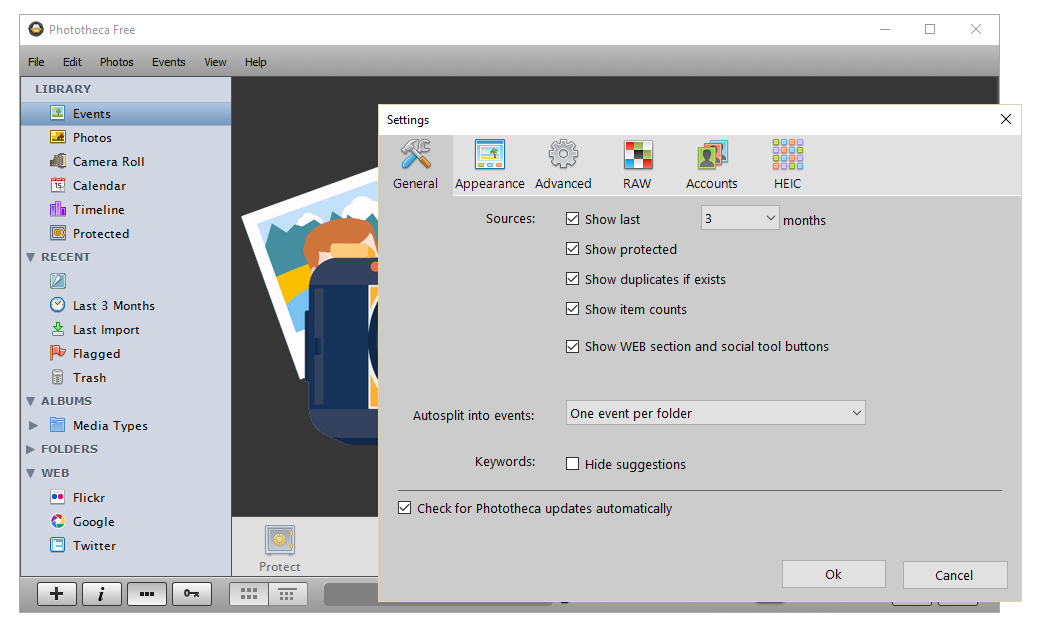Image resolution: width=1047 pixels, height=625 pixels.
Task: Open Last 3 Months clock icon
Action: point(58,305)
